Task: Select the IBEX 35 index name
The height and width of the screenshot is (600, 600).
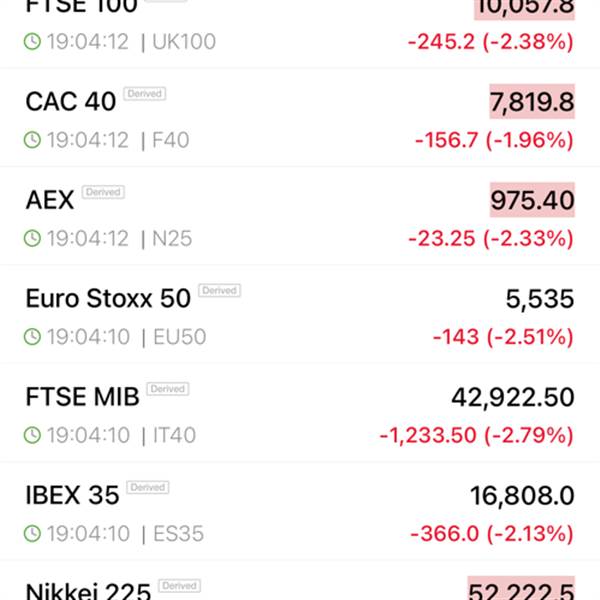Action: pos(72,495)
